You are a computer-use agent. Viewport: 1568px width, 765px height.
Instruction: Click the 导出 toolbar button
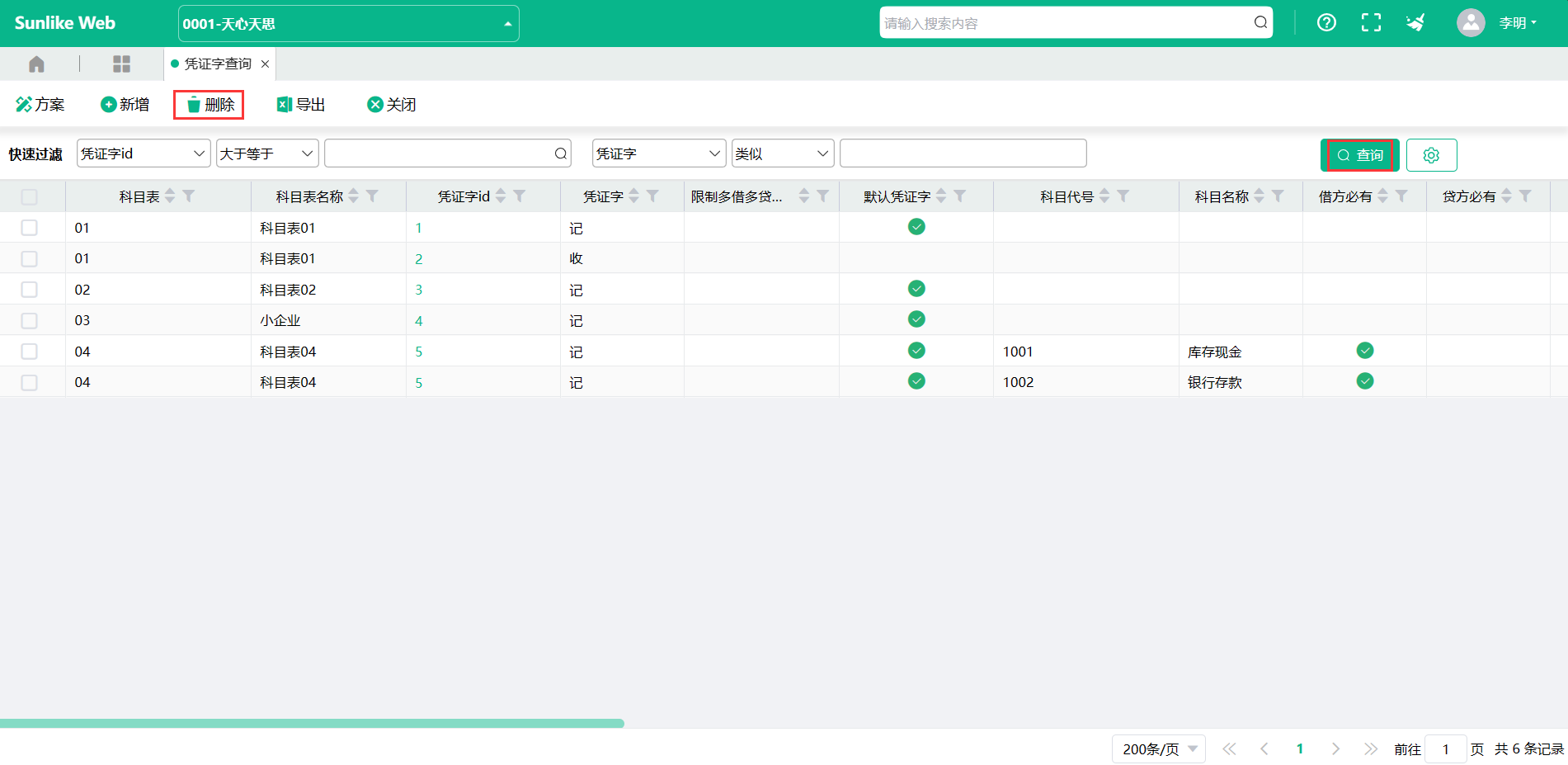(x=301, y=105)
